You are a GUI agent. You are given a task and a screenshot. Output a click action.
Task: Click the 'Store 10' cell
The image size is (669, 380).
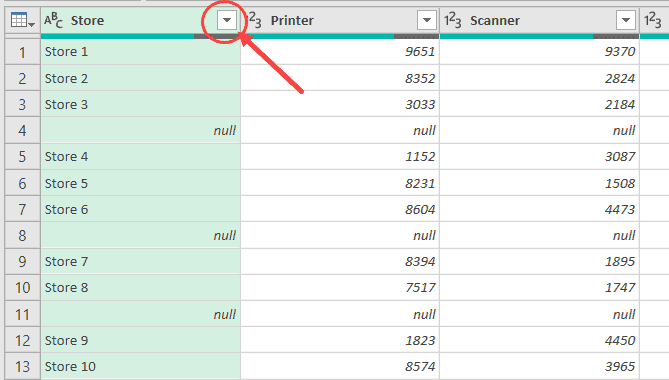click(140, 366)
